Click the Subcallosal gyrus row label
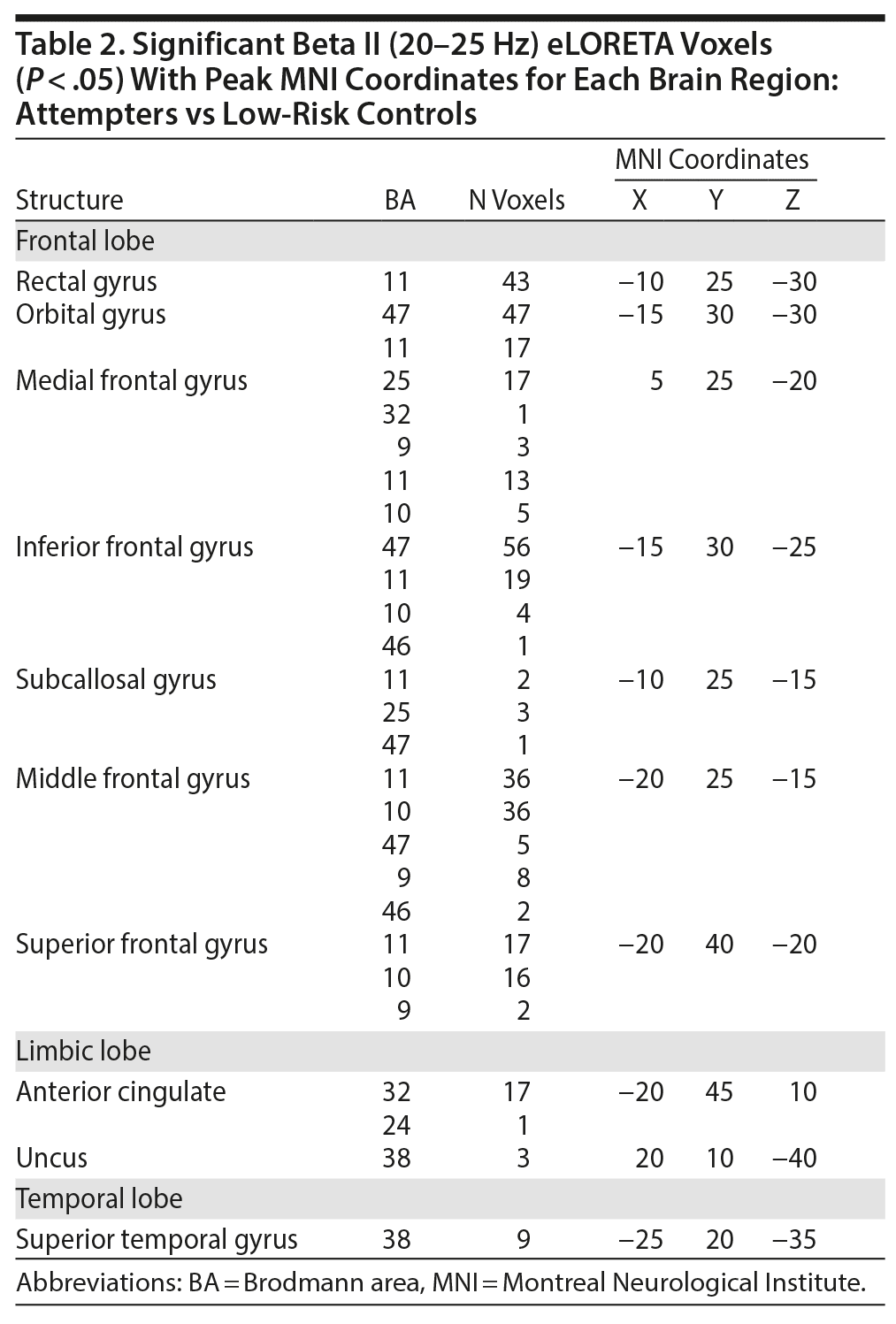This screenshot has height=1324, width=896. tap(116, 679)
